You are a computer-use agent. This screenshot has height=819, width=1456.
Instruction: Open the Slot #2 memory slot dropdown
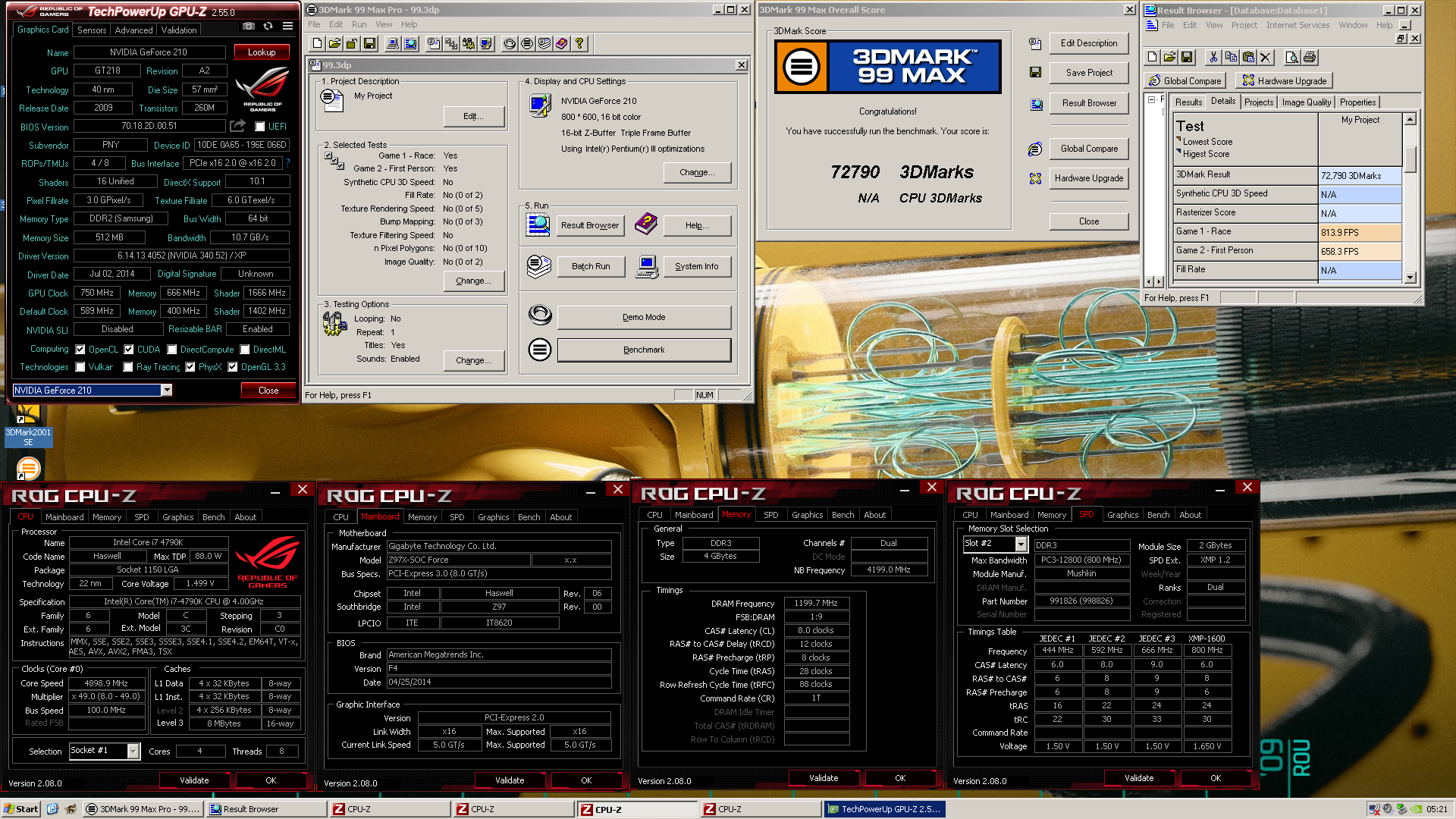click(1021, 544)
